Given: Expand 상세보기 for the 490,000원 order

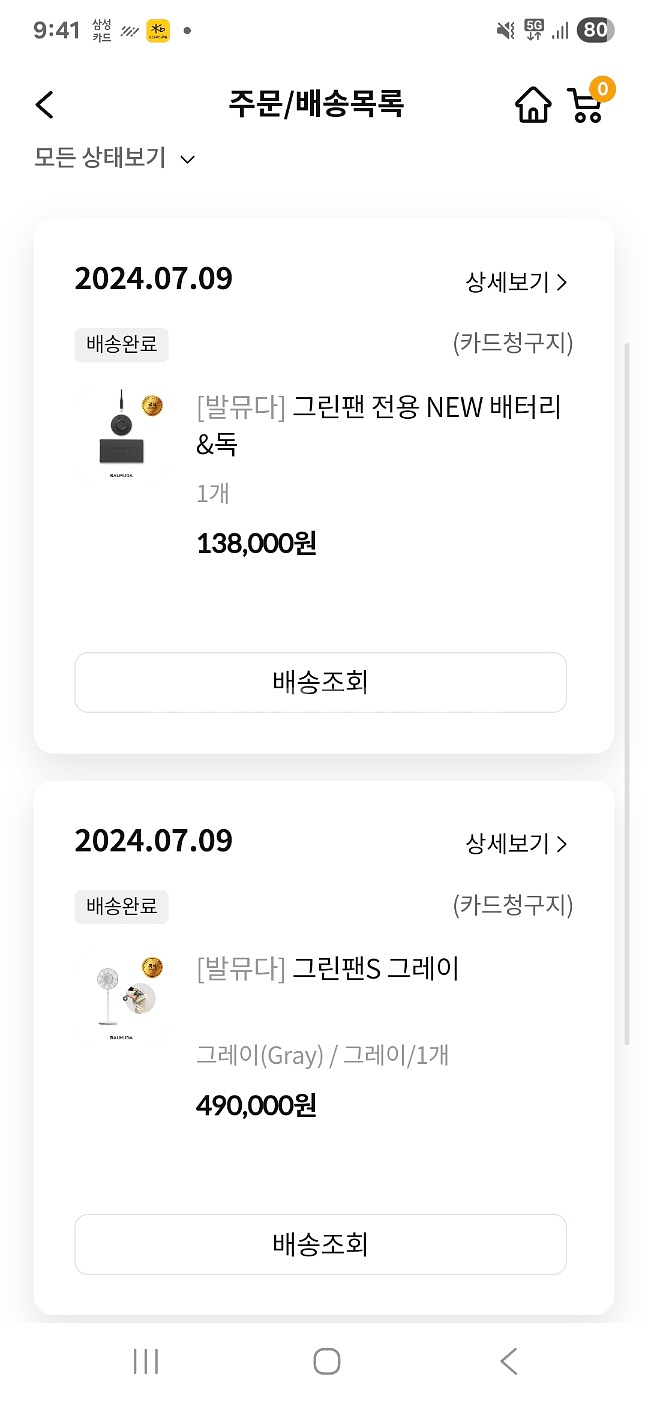Looking at the screenshot, I should click(x=517, y=845).
